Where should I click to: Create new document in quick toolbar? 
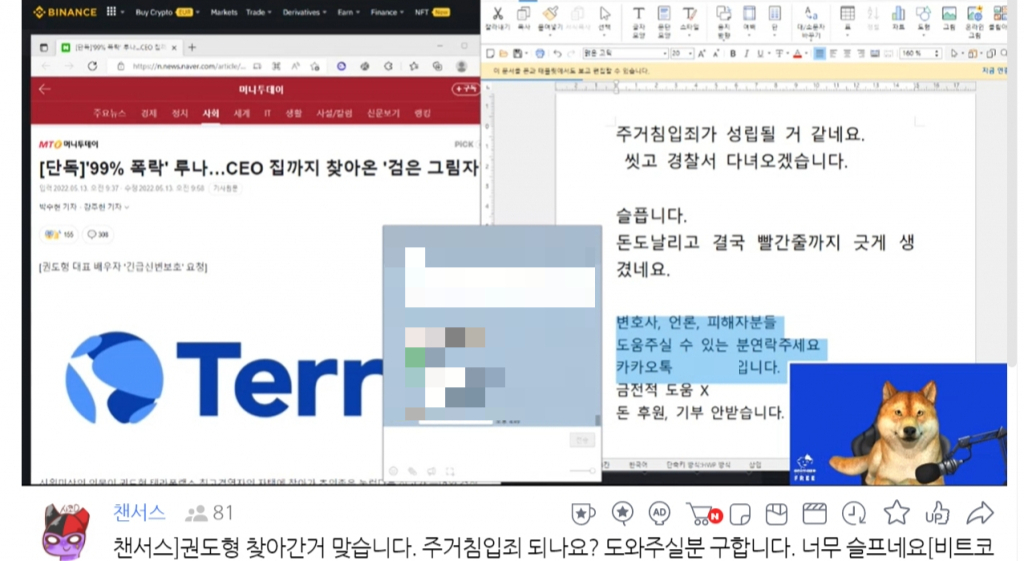pyautogui.click(x=490, y=54)
